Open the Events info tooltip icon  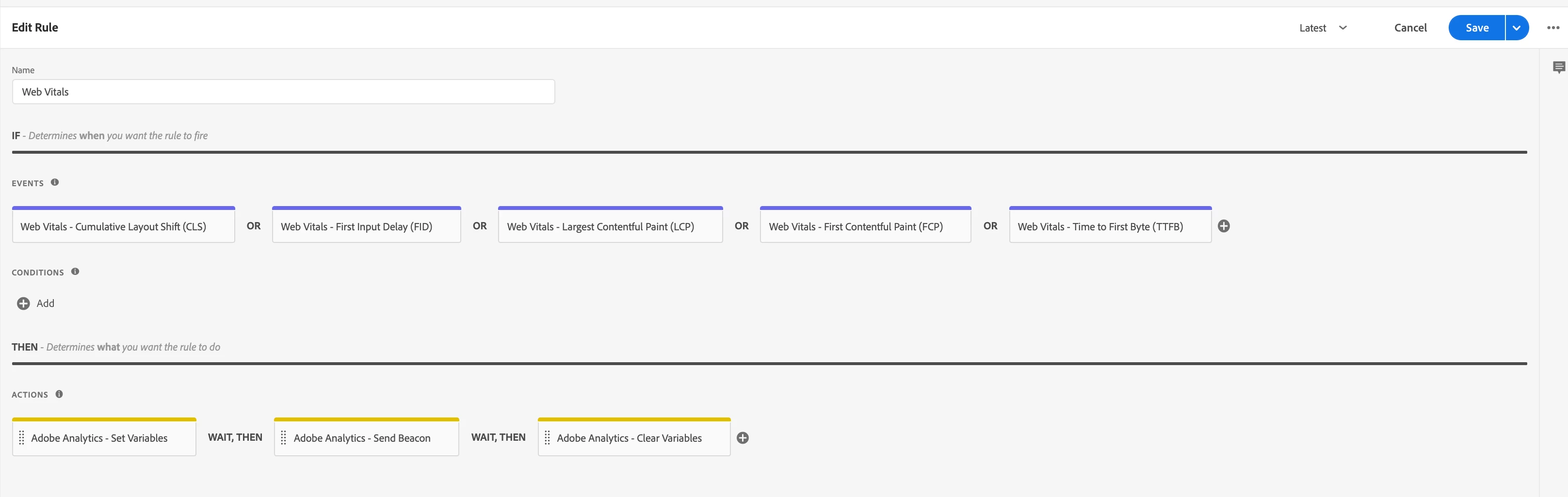(x=55, y=182)
